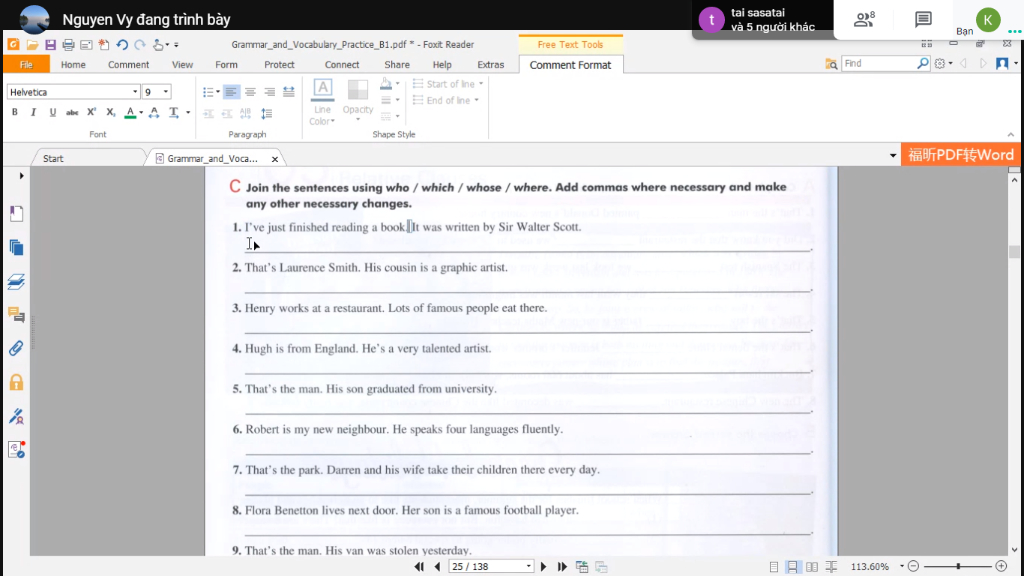Open the Helvetica font name dropdown
1024x576 pixels.
point(135,92)
